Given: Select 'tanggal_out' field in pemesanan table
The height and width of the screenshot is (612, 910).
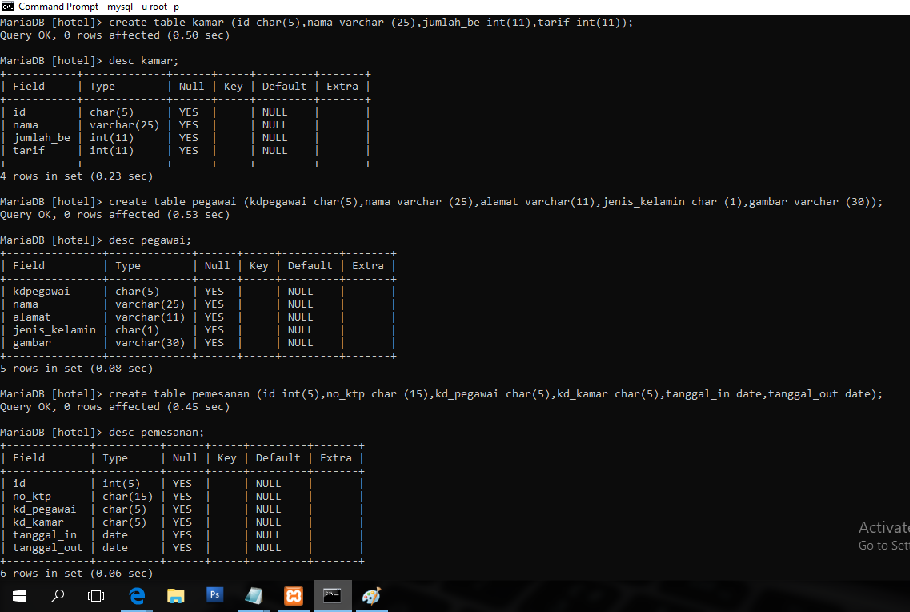Looking at the screenshot, I should pos(48,547).
